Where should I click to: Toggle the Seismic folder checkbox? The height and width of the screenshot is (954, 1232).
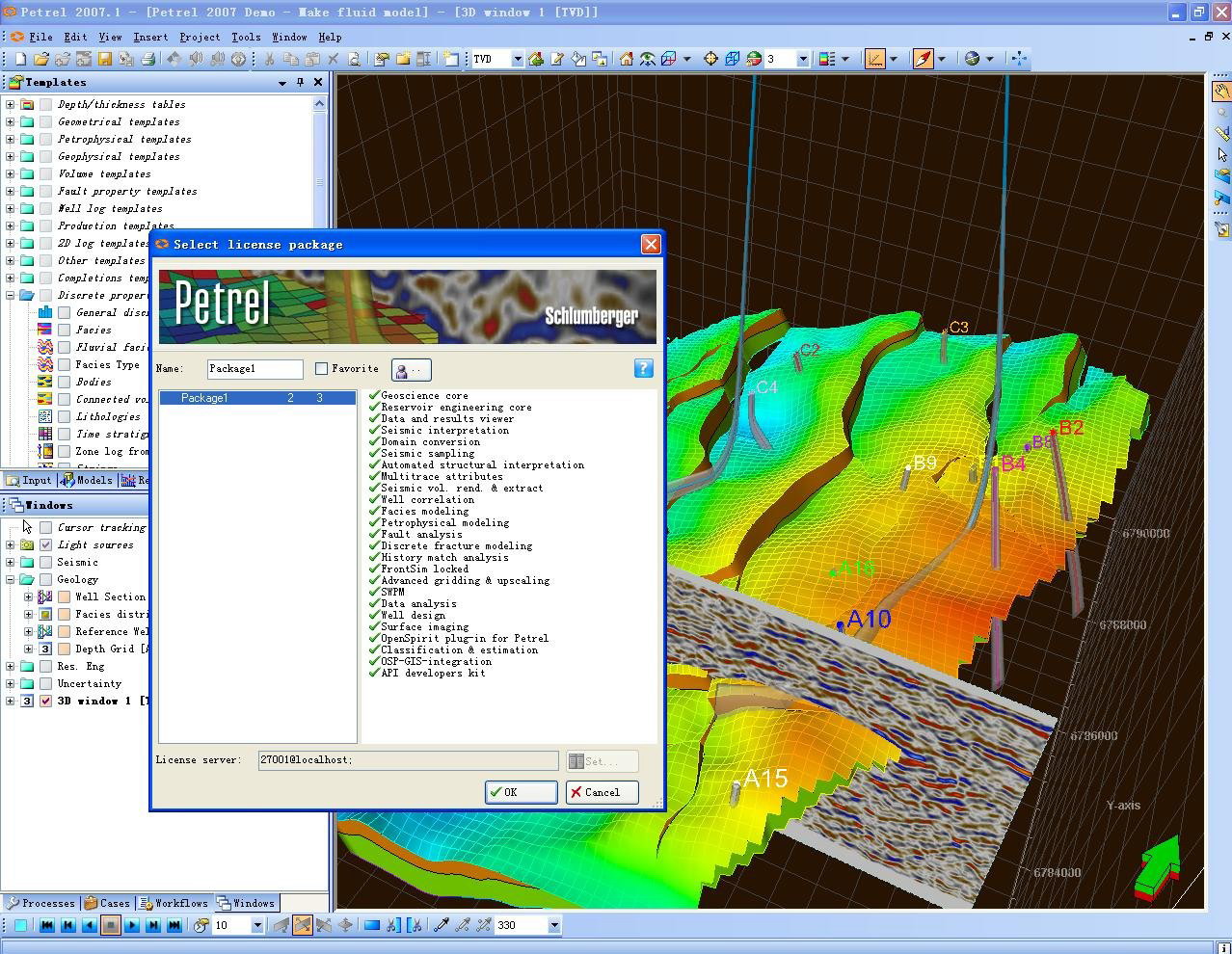pos(45,562)
